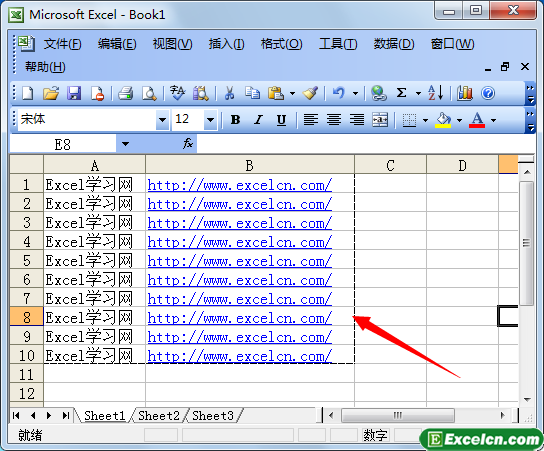The height and width of the screenshot is (451, 544).
Task: Click the horizontal scrollbar thumb
Action: [398, 415]
